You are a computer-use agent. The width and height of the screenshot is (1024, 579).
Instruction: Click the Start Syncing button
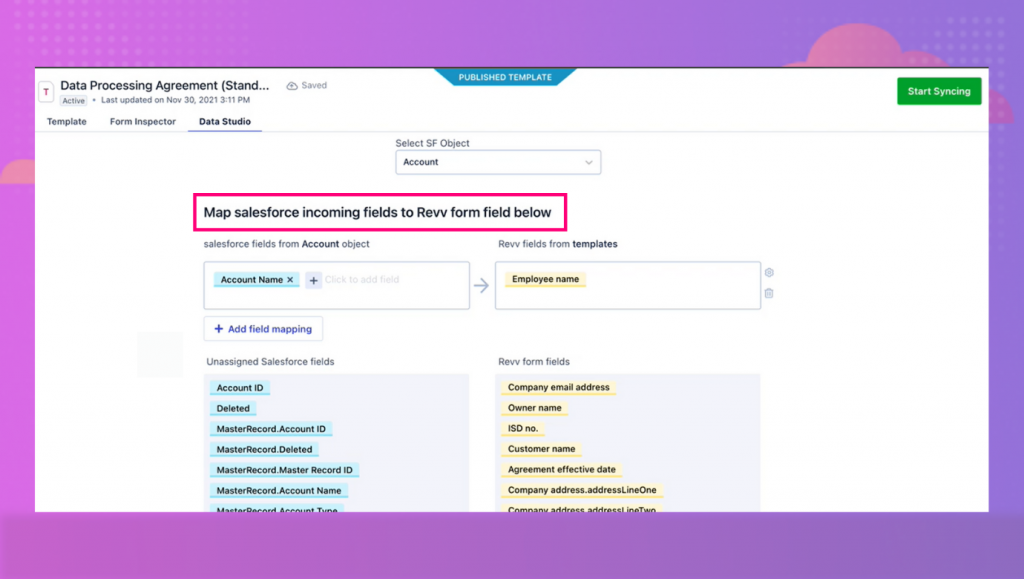click(x=939, y=91)
